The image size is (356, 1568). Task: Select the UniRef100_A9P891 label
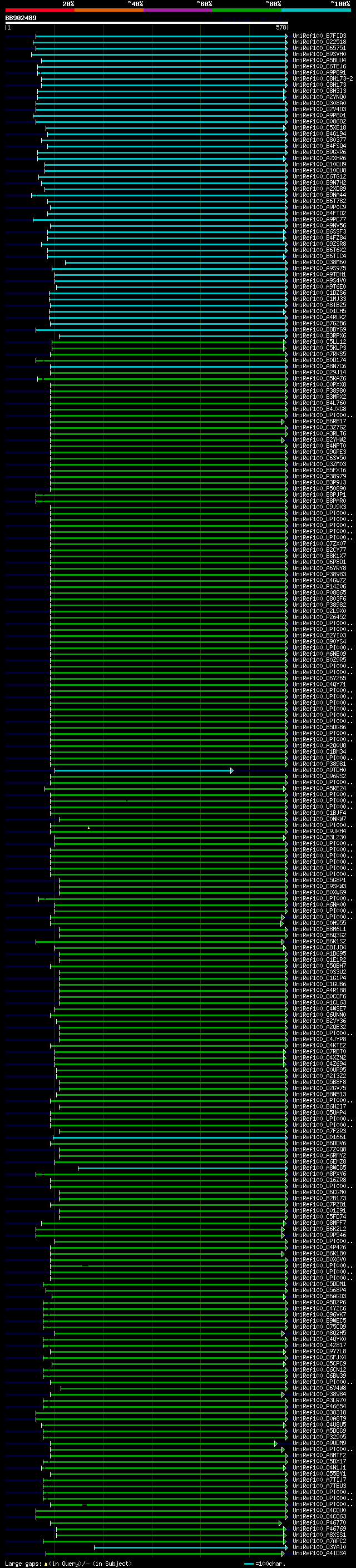[x=319, y=72]
